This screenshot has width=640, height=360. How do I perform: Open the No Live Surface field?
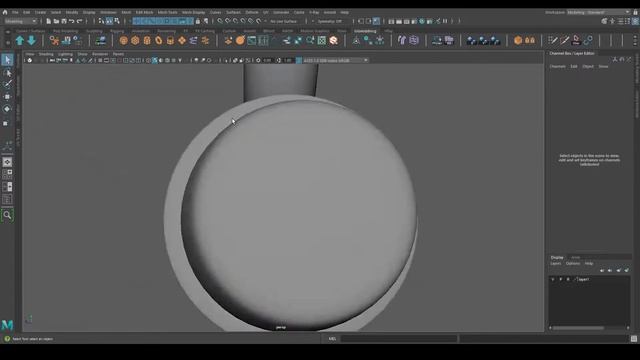point(284,21)
